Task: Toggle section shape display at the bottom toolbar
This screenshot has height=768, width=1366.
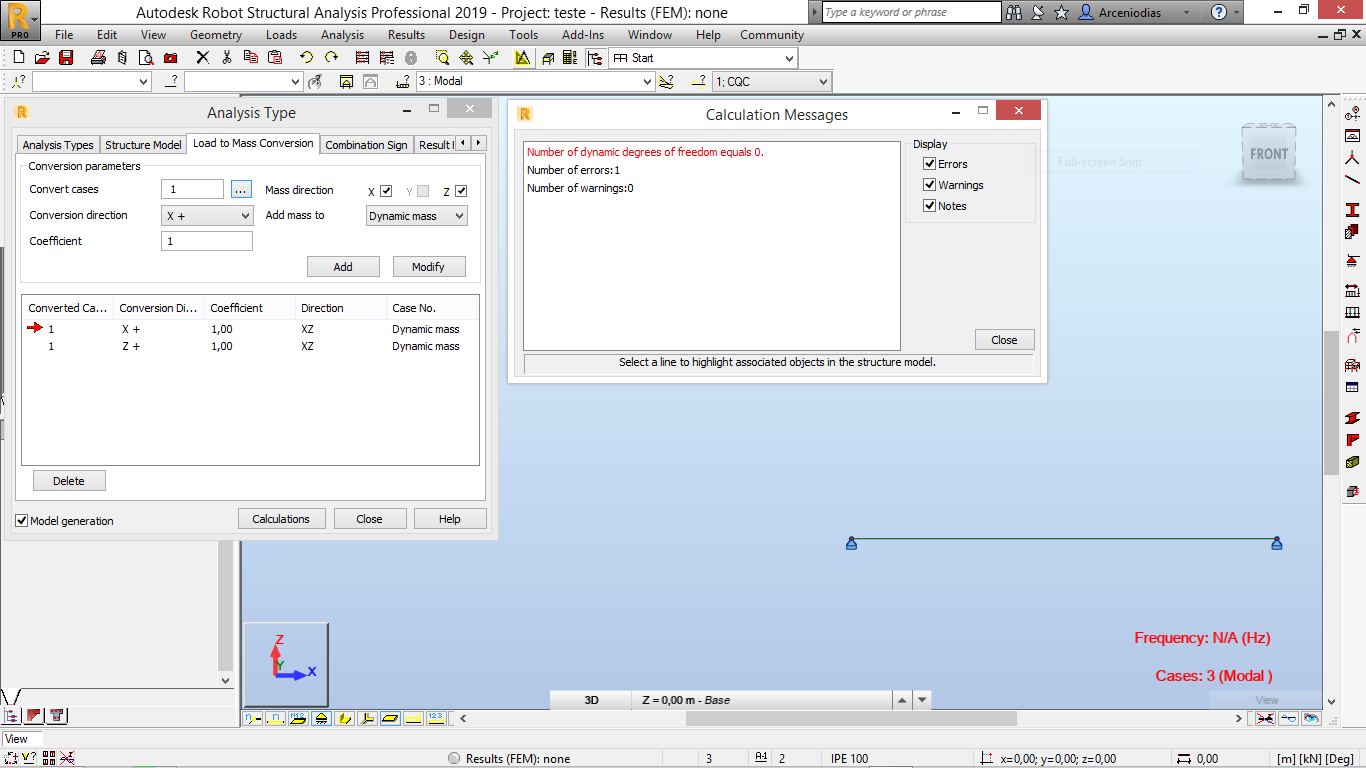Action: click(389, 719)
